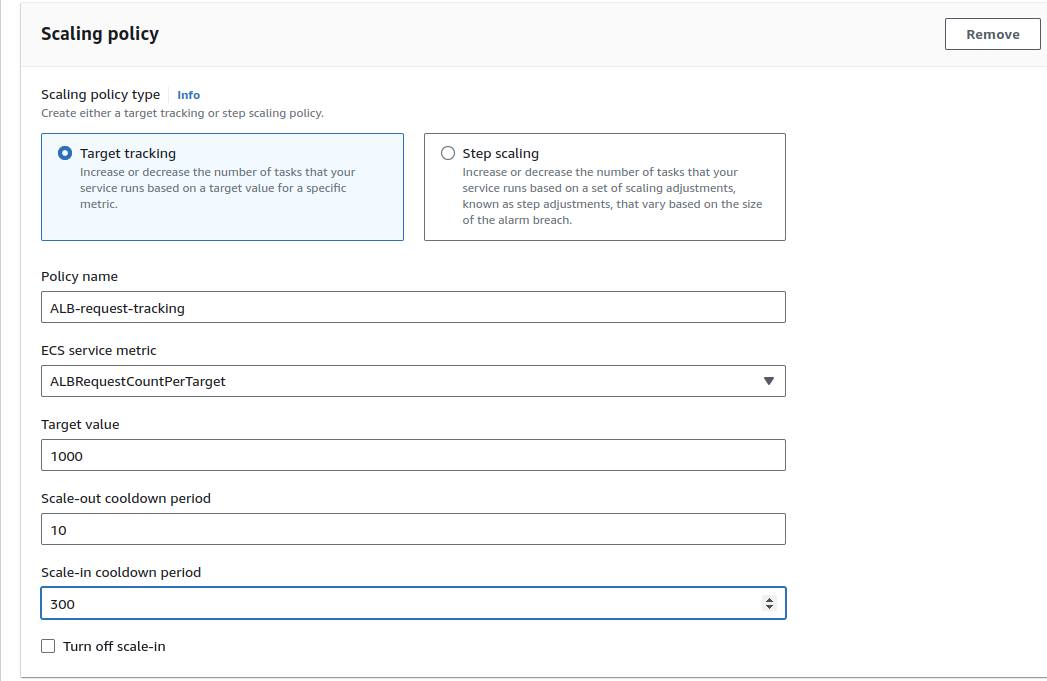The height and width of the screenshot is (681, 1047).
Task: Click the Step scaling card description text
Action: 612,196
